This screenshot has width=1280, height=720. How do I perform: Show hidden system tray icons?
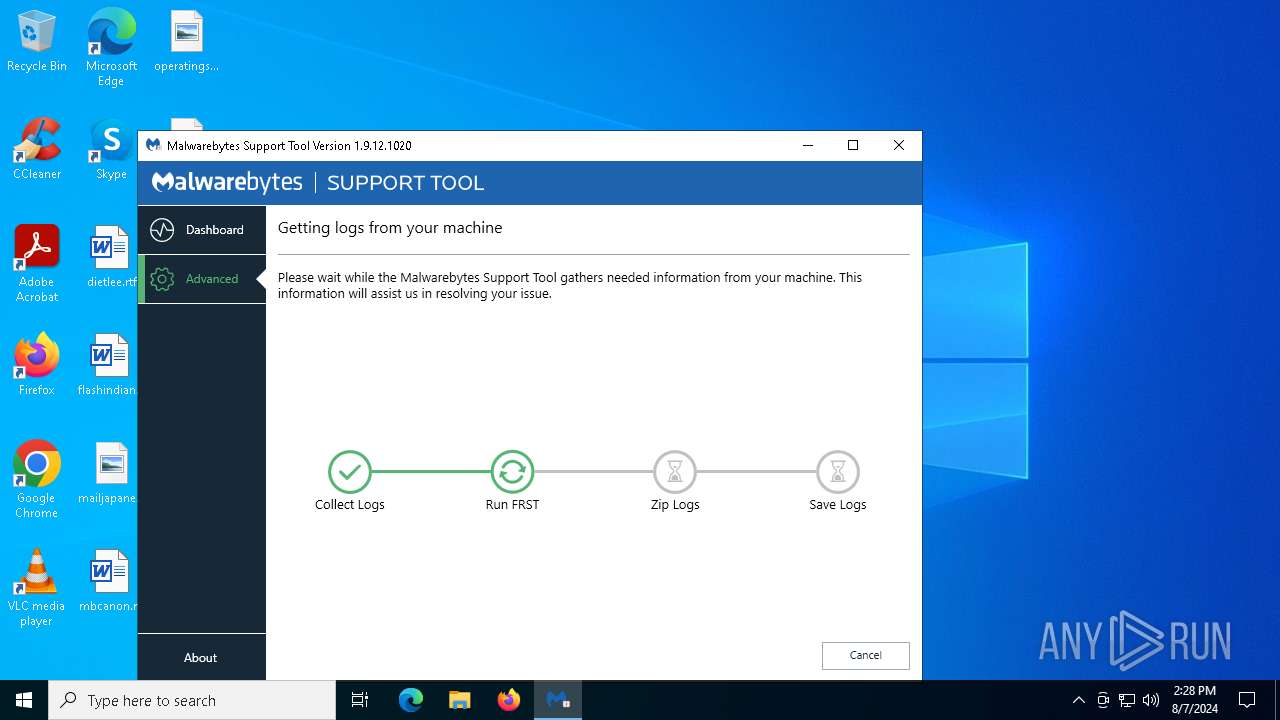(x=1078, y=700)
